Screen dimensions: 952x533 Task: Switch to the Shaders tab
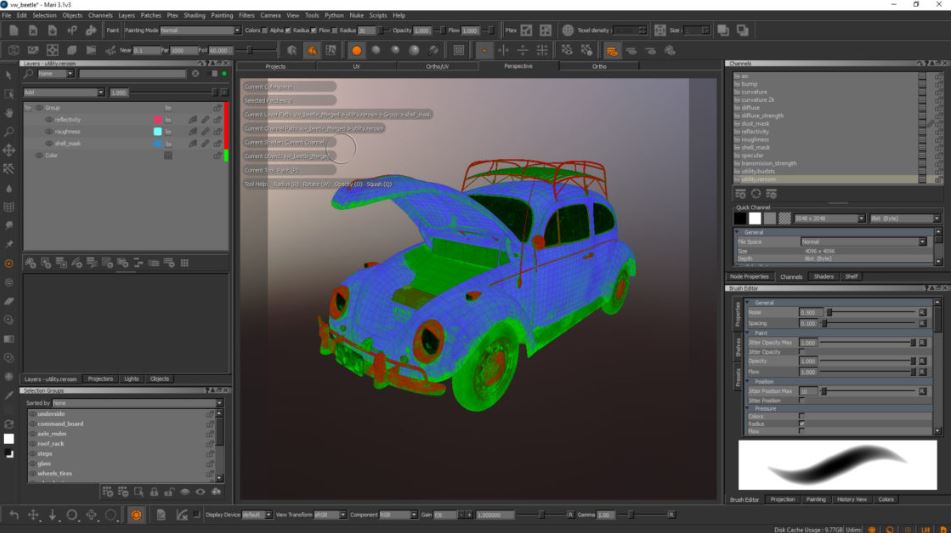(x=823, y=276)
